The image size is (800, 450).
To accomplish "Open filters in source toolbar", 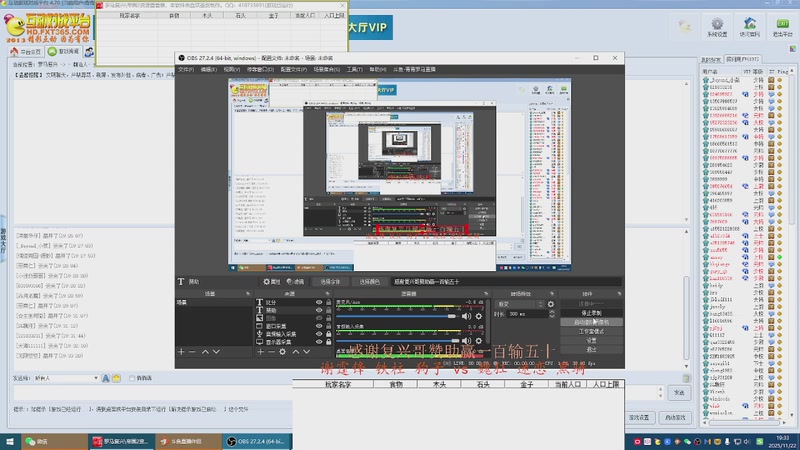I will coord(295,282).
